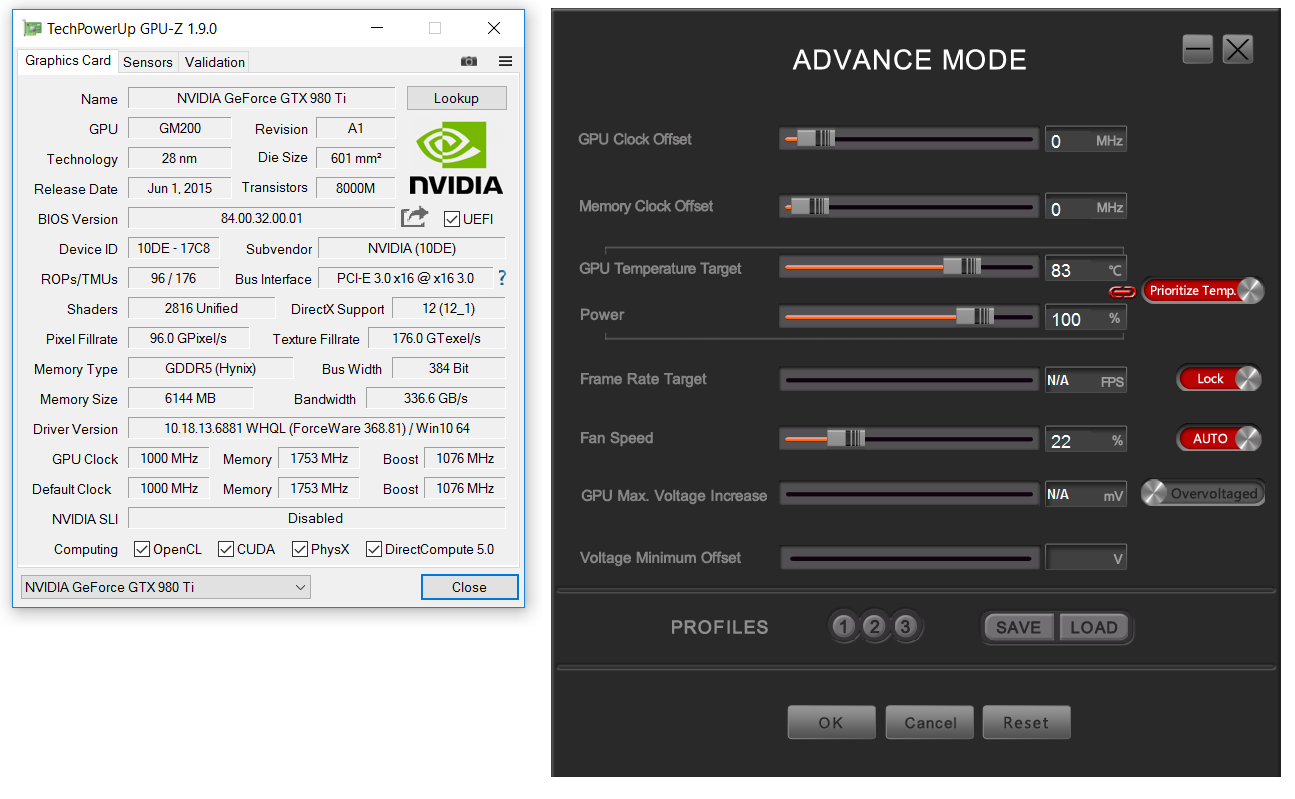Click the Memory Size value 6144 MB
Viewport: 1295px width, 799px height.
pyautogui.click(x=191, y=398)
